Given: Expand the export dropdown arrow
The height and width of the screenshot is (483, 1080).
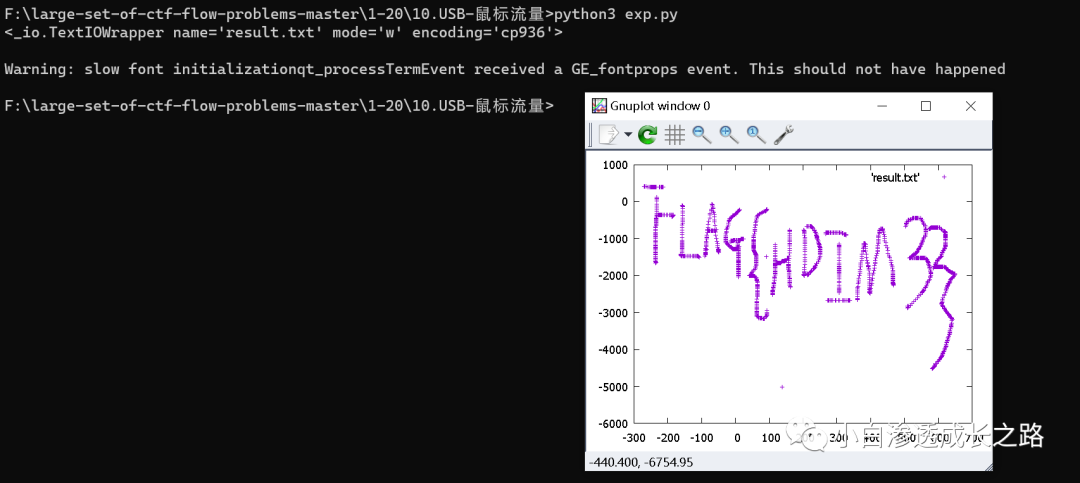Looking at the screenshot, I should [x=628, y=134].
